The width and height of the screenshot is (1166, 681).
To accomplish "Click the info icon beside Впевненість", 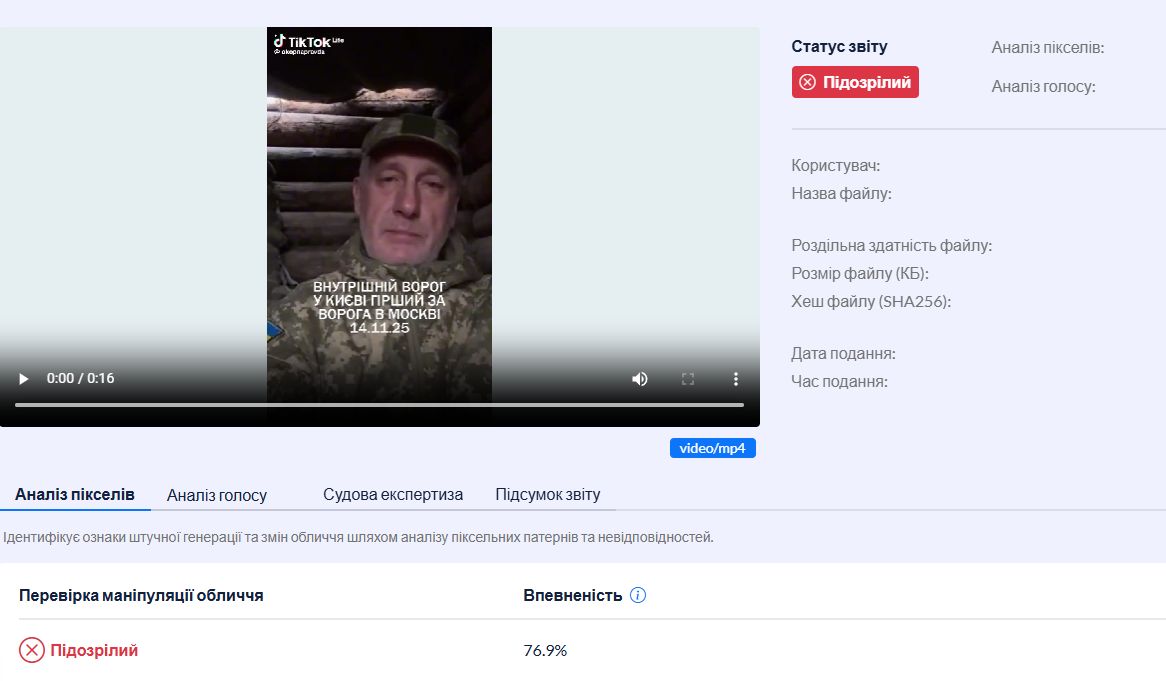I will coord(638,595).
